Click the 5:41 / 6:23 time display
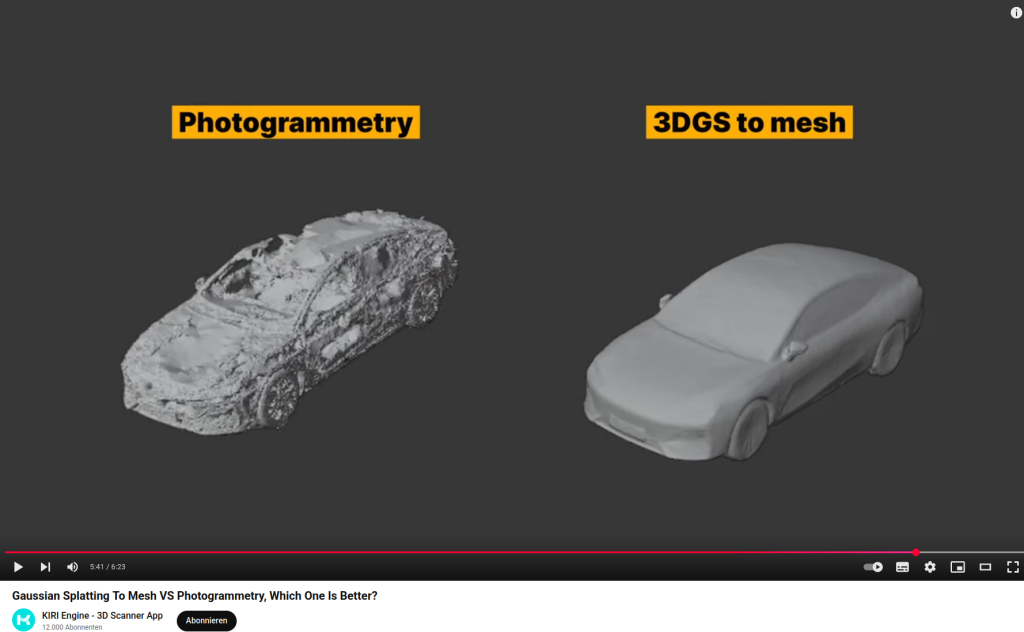This screenshot has height=632, width=1024. click(108, 567)
